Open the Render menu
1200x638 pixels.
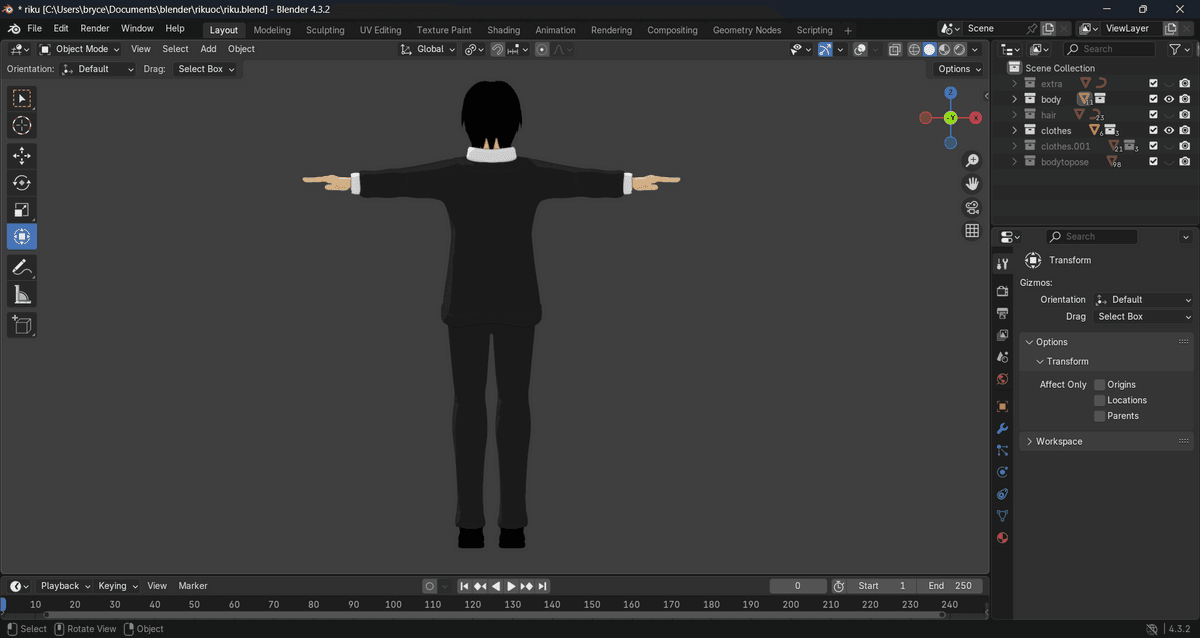(x=95, y=29)
